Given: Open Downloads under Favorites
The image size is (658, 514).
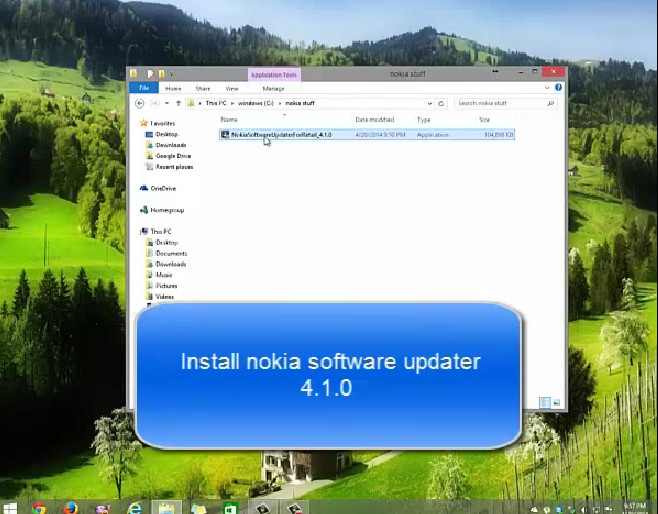Looking at the screenshot, I should (166, 145).
